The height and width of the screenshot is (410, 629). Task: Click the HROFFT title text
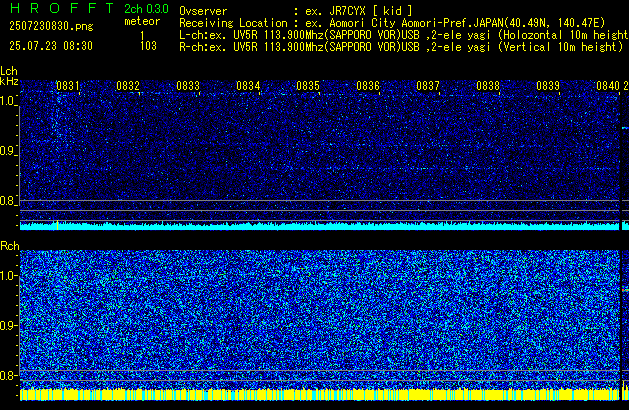tap(62, 8)
